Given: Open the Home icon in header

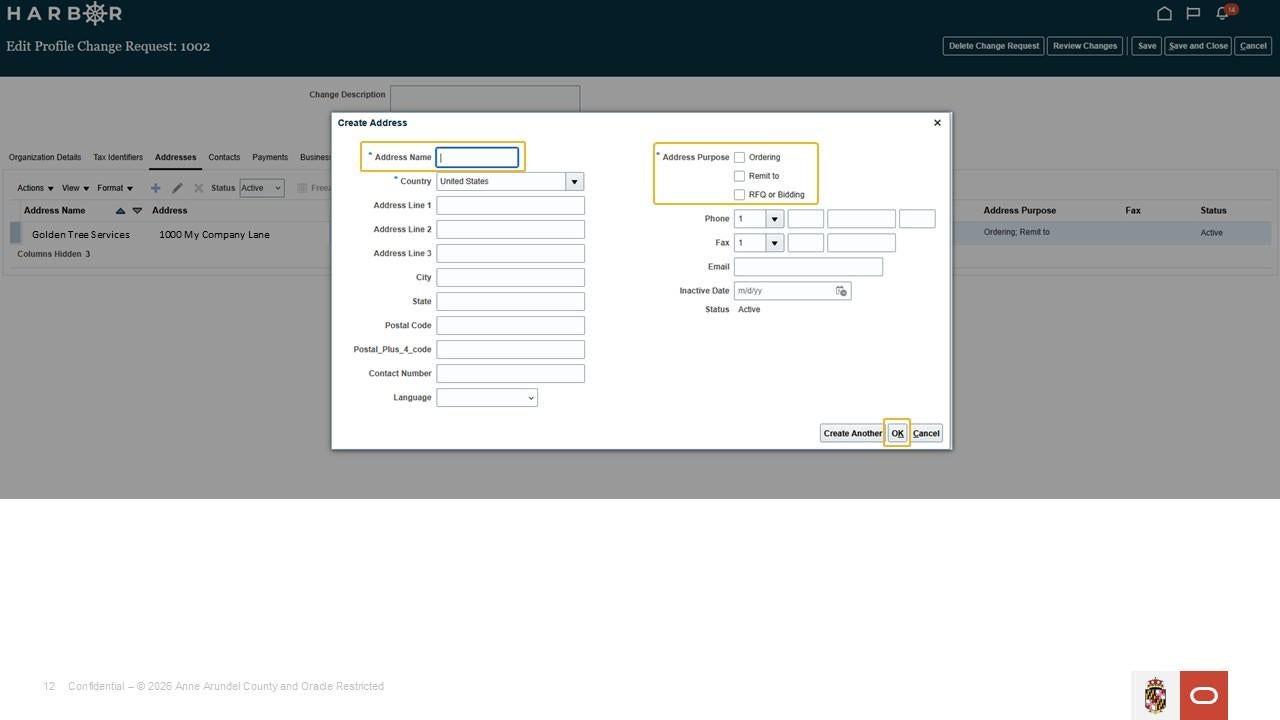Looking at the screenshot, I should pos(1164,13).
